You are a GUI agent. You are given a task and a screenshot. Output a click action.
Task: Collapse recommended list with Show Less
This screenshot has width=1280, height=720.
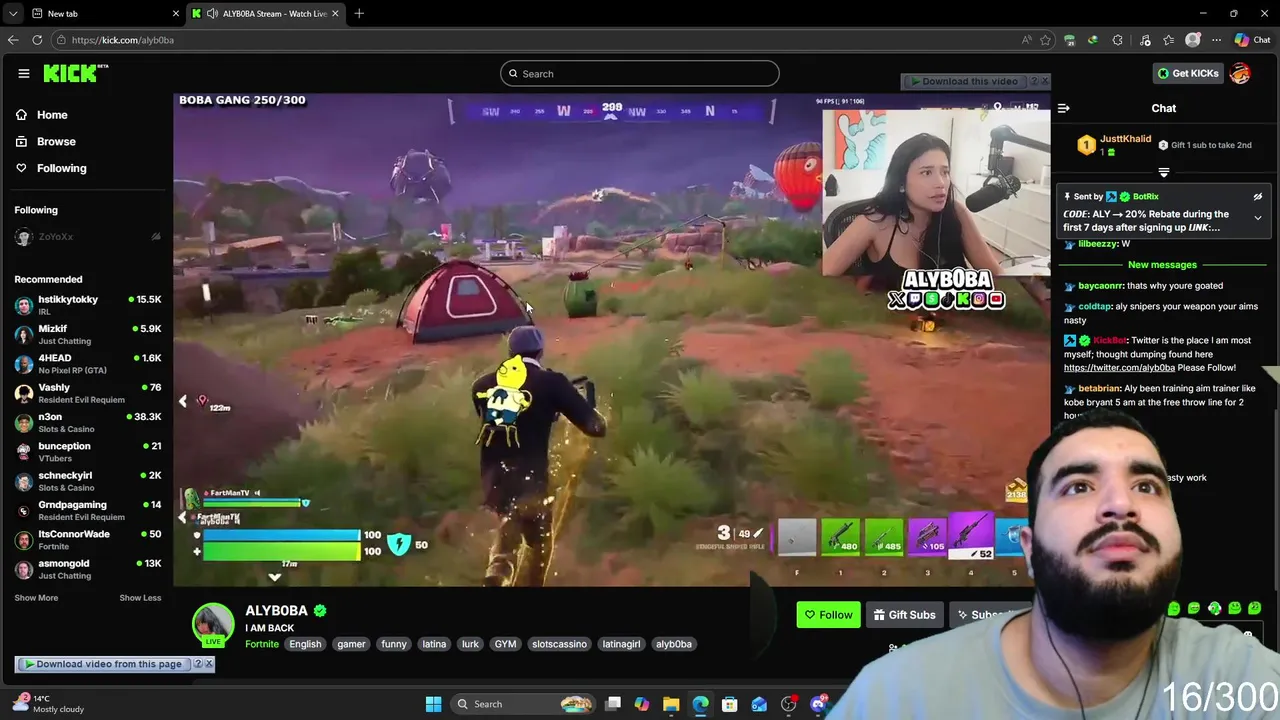140,598
